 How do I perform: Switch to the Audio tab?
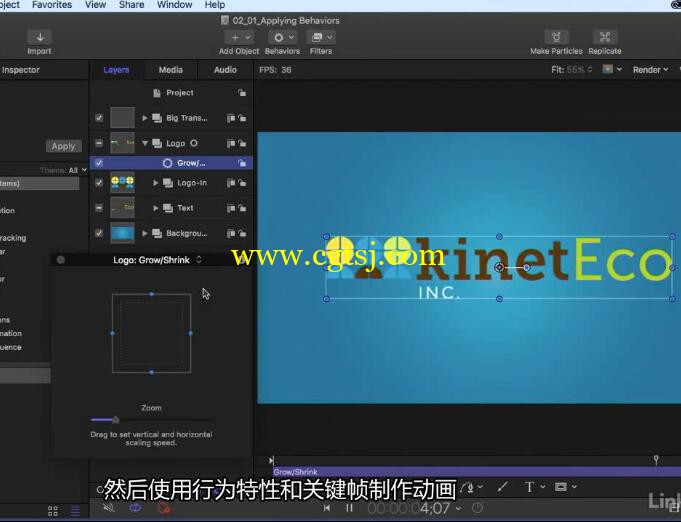(225, 70)
